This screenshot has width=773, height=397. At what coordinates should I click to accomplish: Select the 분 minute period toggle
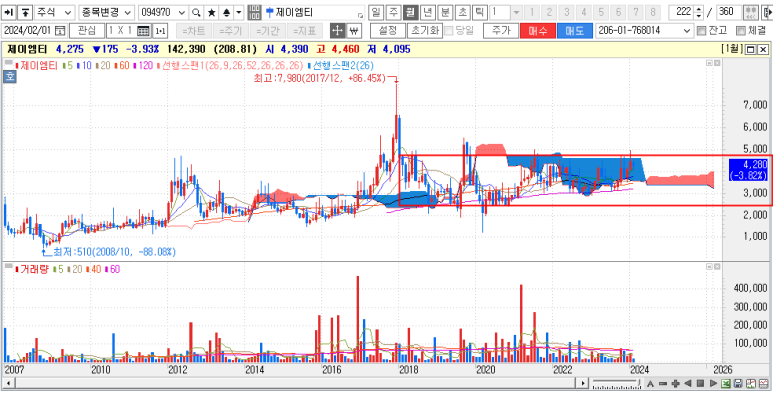click(445, 12)
